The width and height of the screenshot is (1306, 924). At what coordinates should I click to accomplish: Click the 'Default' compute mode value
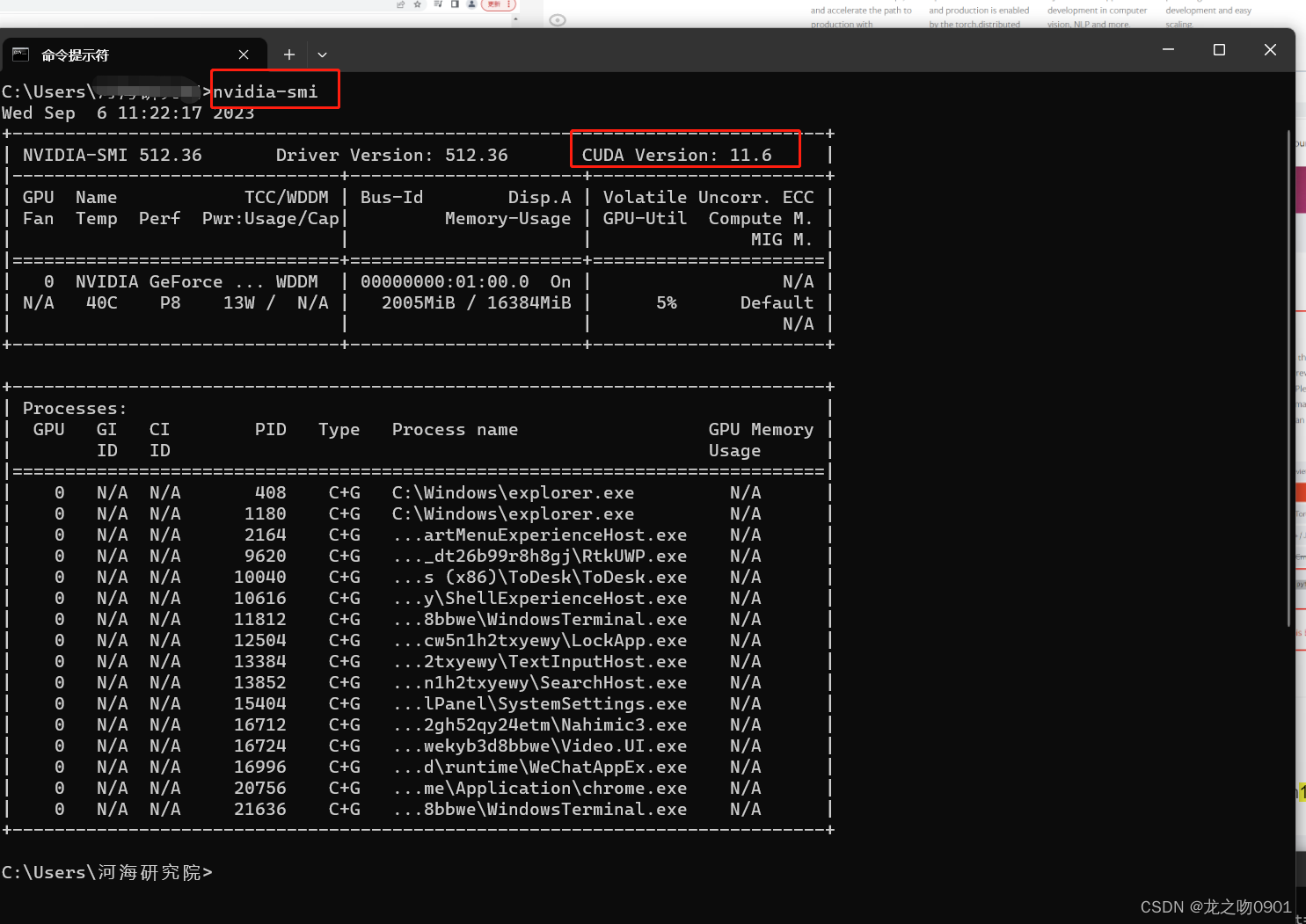pos(777,302)
